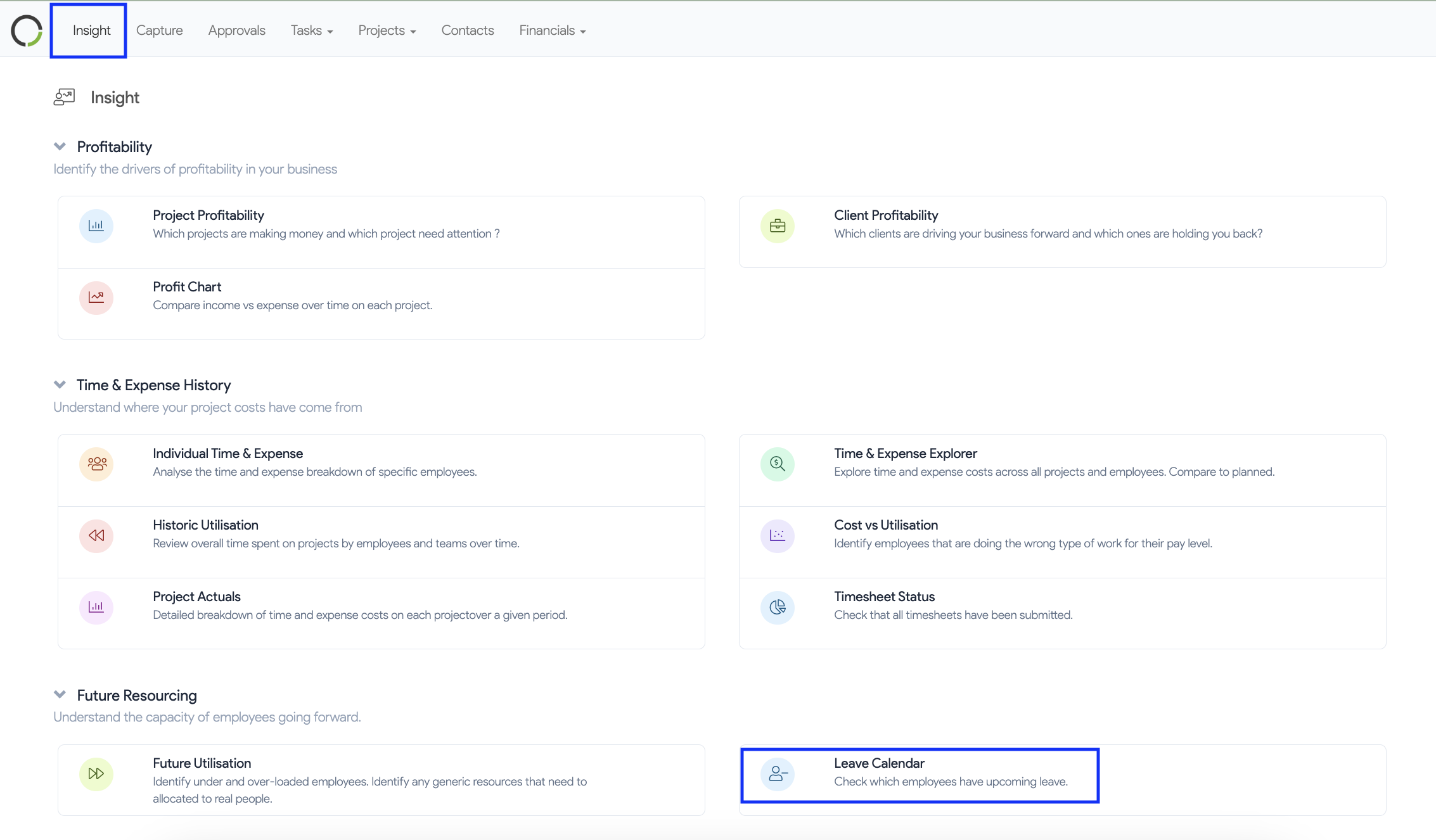Click the Client Profitability briefcase icon
The image size is (1436, 840).
pos(778,226)
